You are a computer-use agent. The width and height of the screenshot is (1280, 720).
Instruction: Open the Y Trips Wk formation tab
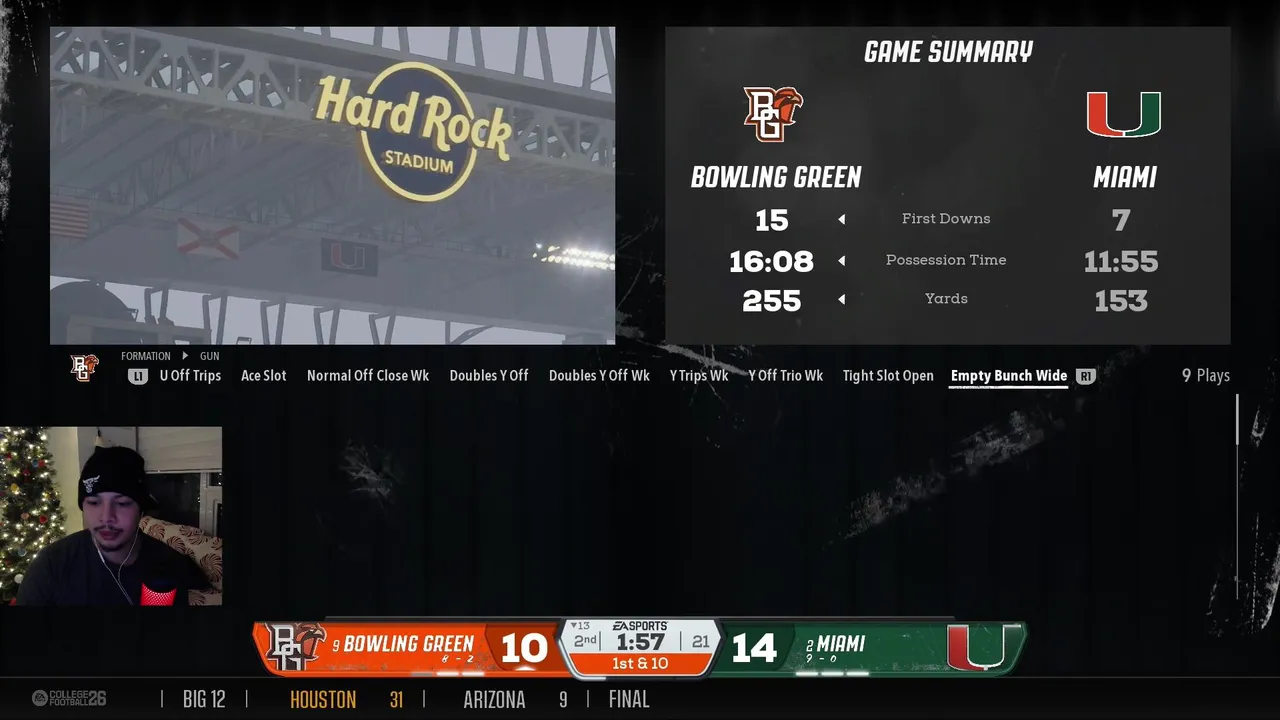point(699,376)
